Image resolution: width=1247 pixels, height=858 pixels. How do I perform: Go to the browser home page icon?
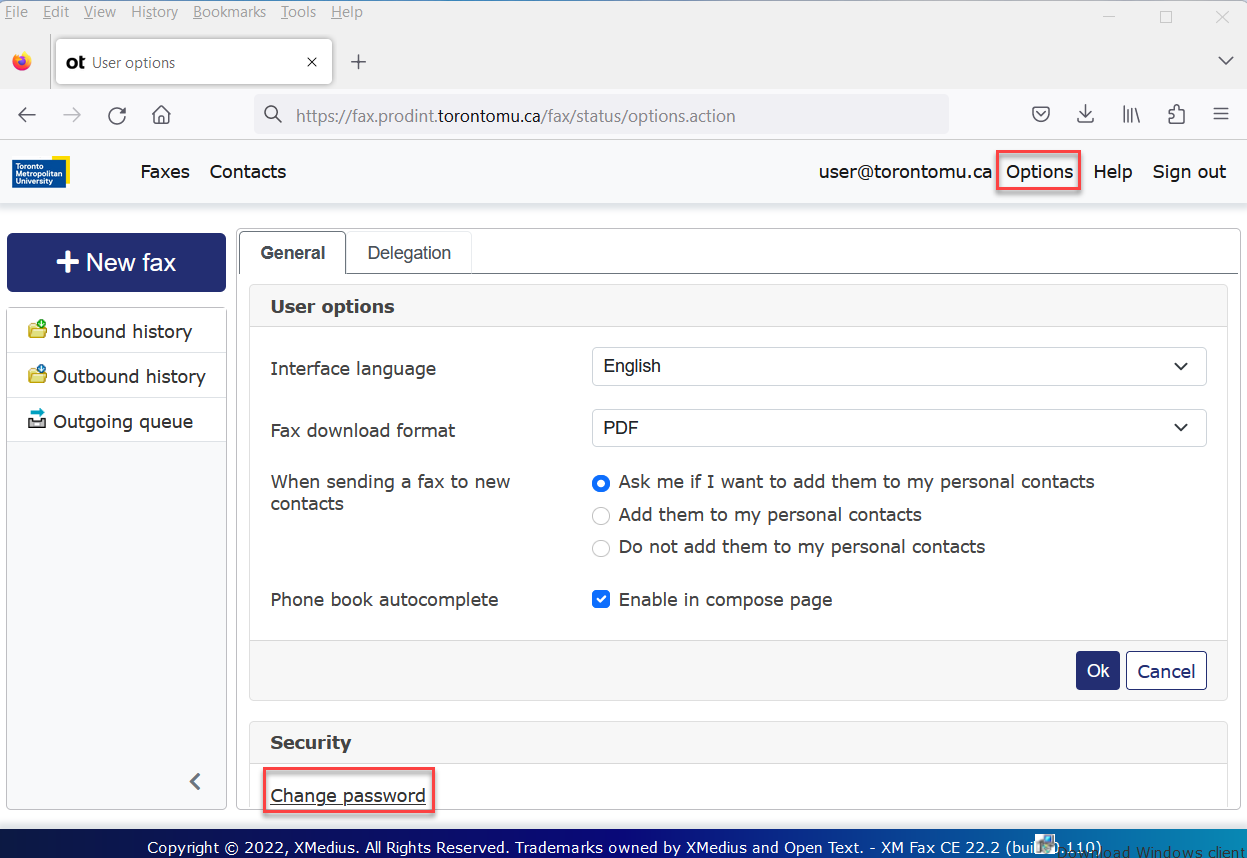[x=161, y=115]
